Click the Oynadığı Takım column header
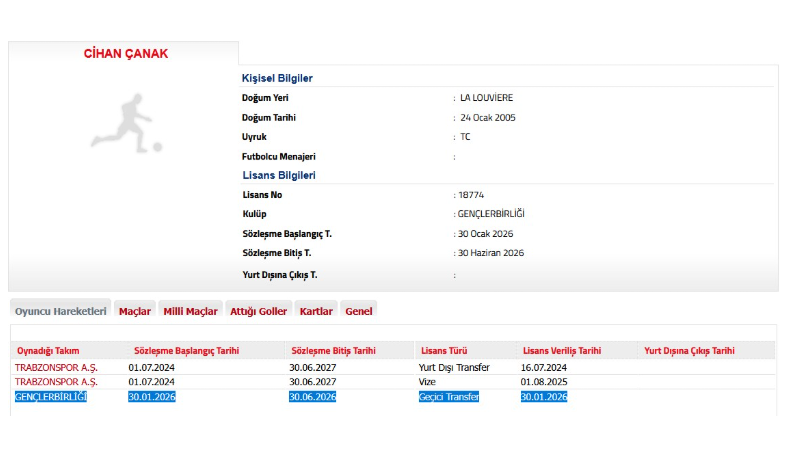Viewport: 793px width, 455px height. click(48, 351)
